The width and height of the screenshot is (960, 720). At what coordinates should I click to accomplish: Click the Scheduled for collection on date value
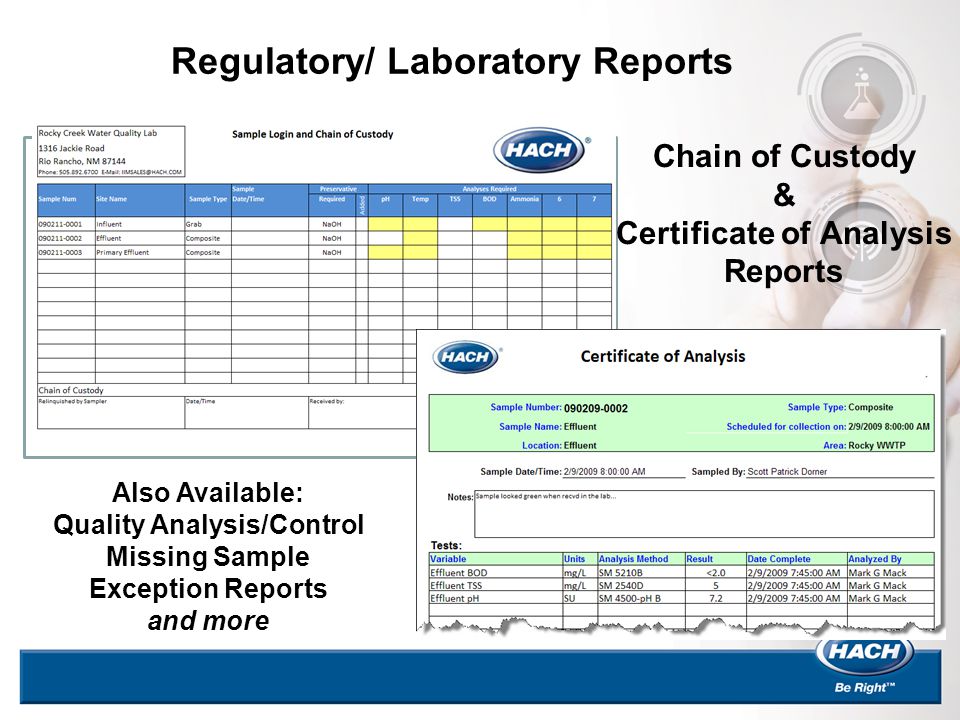tap(889, 427)
